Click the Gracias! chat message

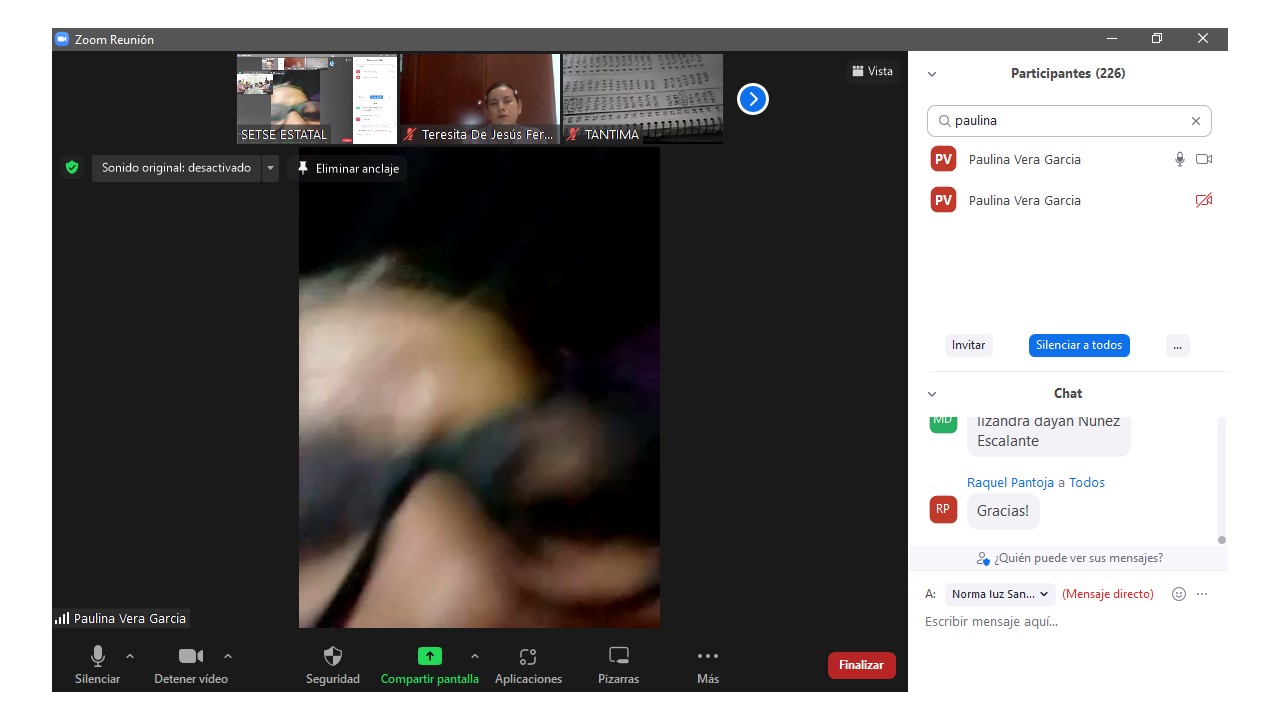1003,511
